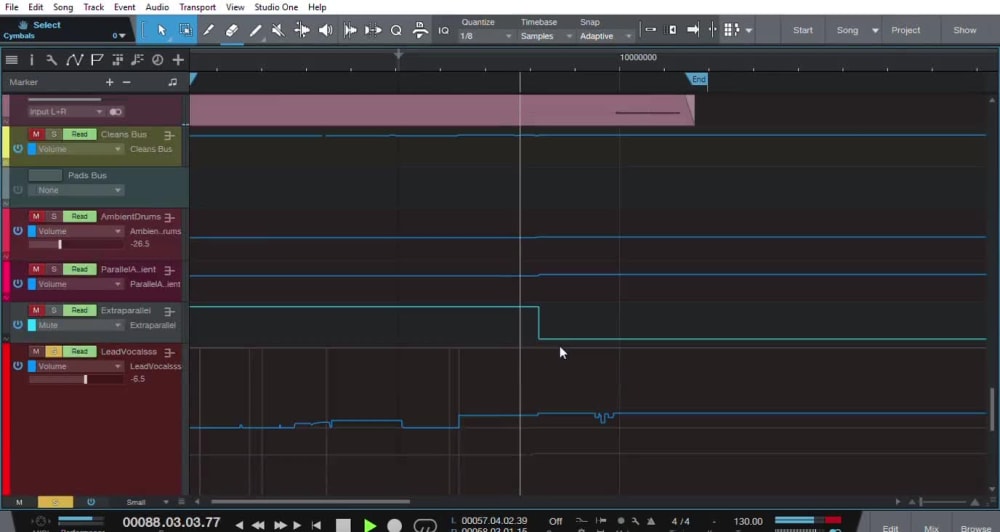Open the File menu
The image size is (1000, 532).
tap(11, 7)
